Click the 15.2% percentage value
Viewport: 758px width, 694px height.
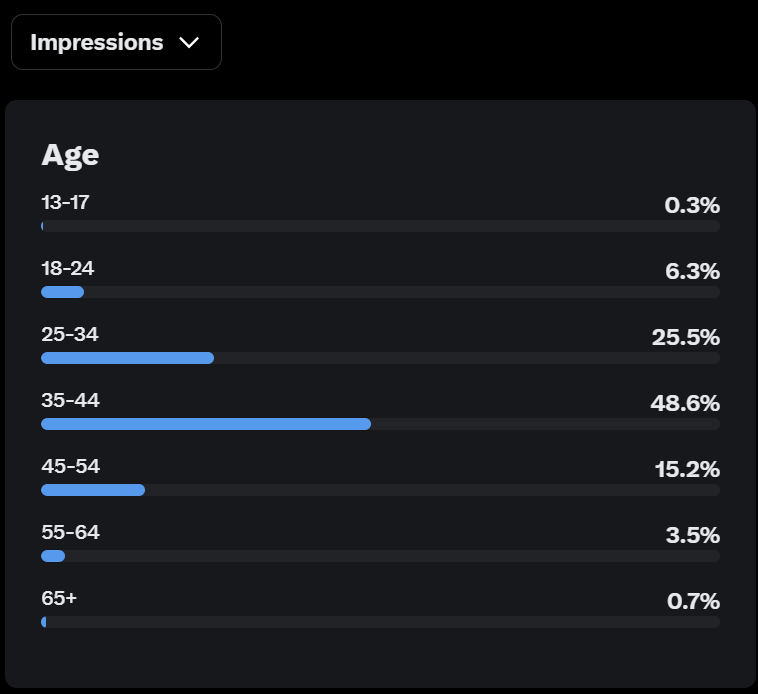pyautogui.click(x=687, y=469)
